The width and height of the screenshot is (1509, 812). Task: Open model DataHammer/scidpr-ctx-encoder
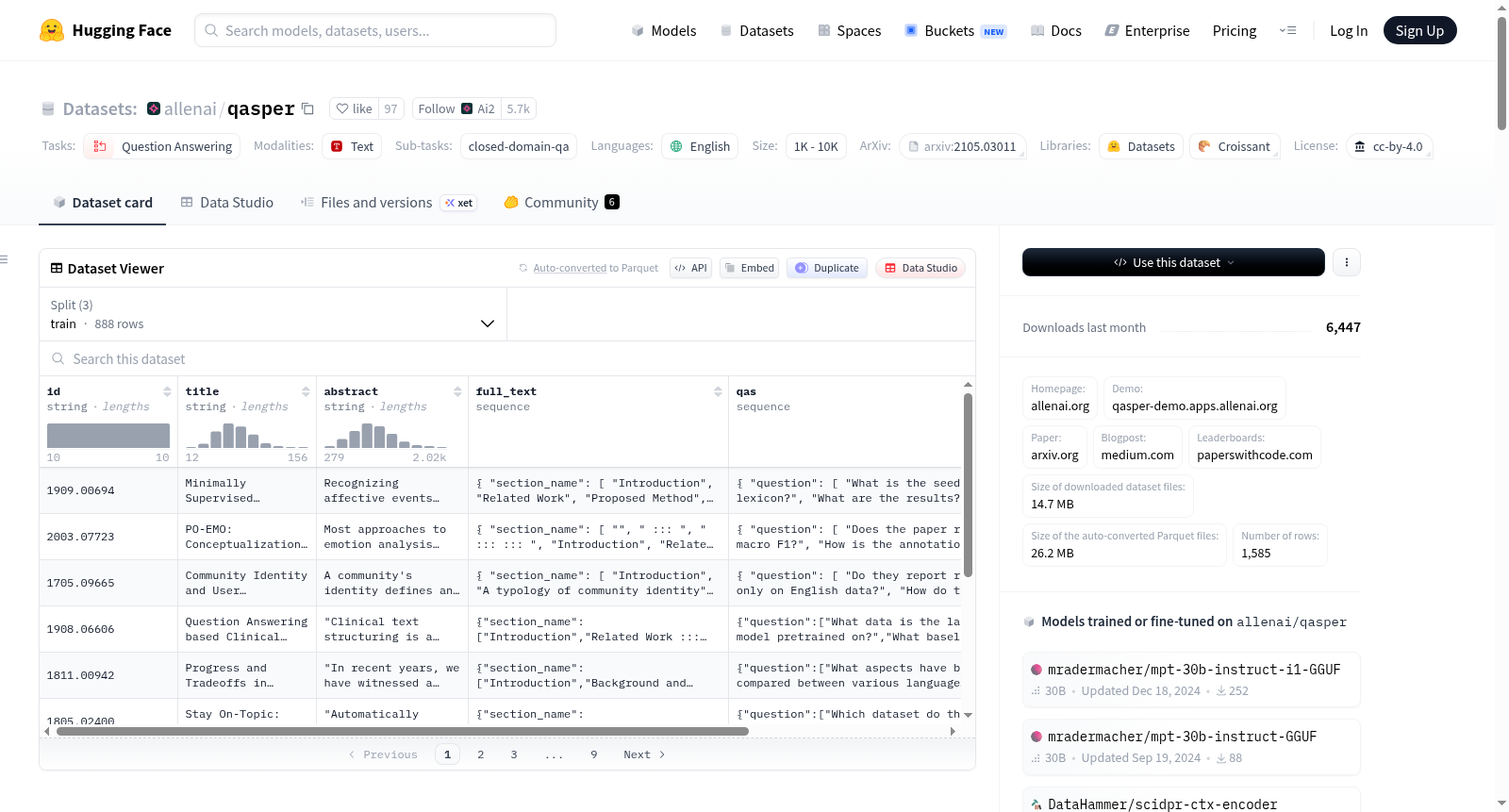[1191, 800]
